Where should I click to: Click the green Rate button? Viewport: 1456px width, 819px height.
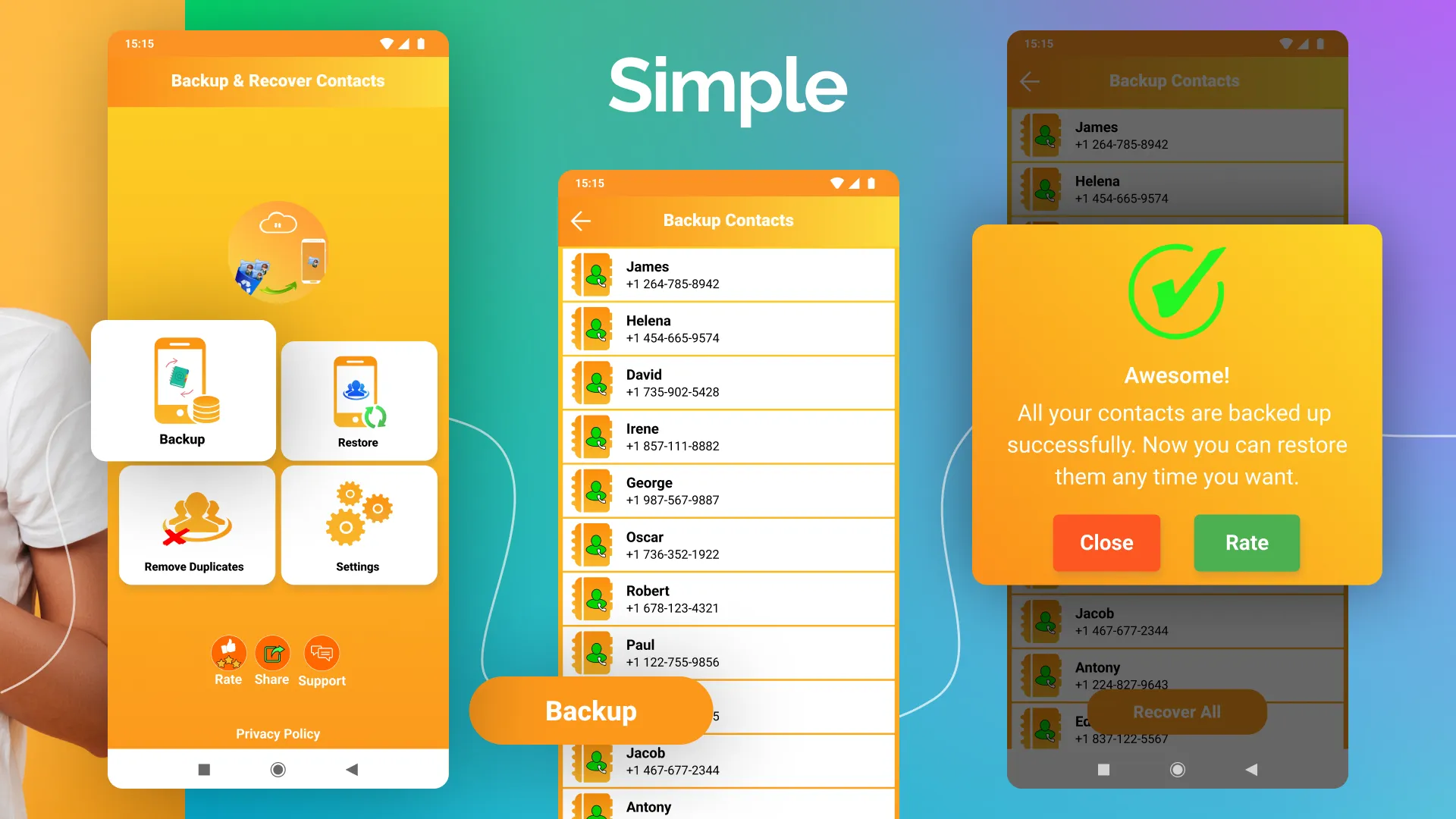1247,542
